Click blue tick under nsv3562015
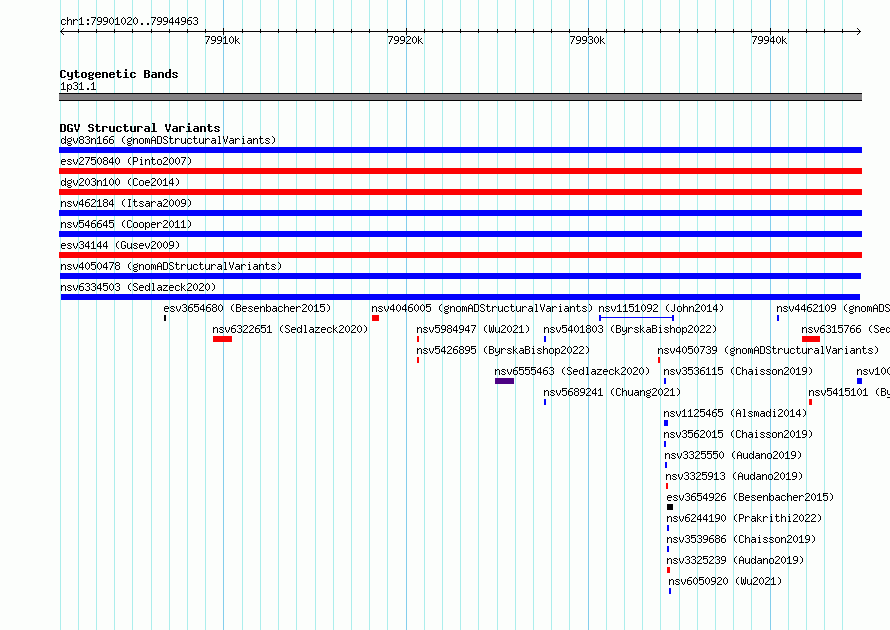The height and width of the screenshot is (630, 890). [665, 444]
